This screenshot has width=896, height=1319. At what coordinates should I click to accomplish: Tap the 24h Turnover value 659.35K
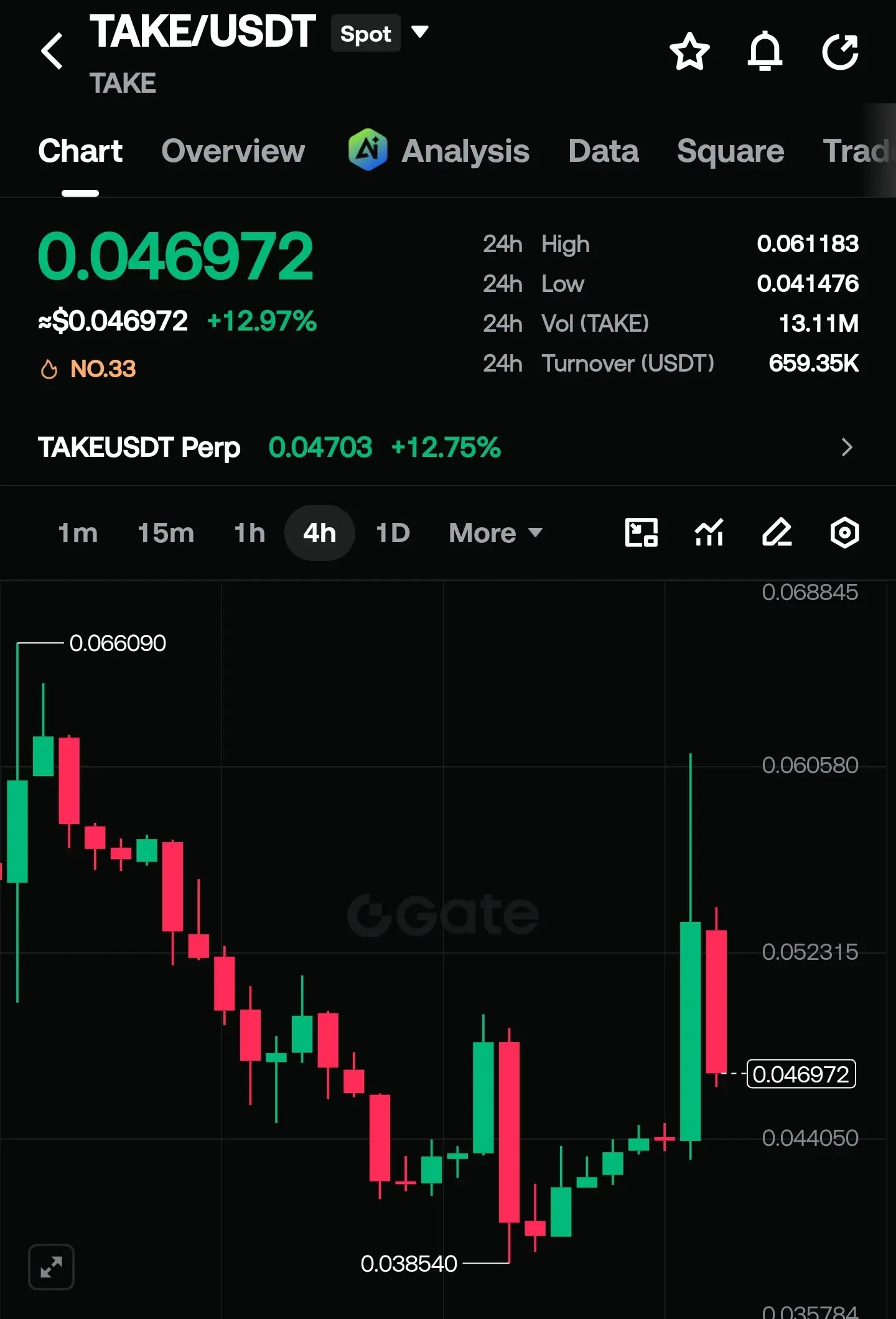pos(814,364)
